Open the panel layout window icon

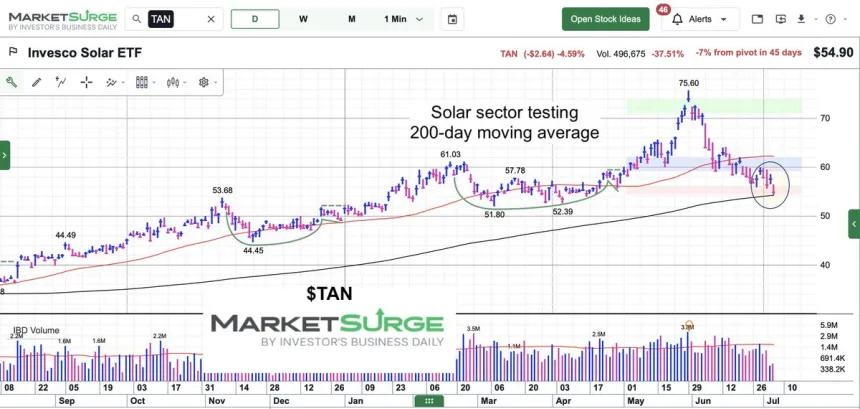pos(757,19)
